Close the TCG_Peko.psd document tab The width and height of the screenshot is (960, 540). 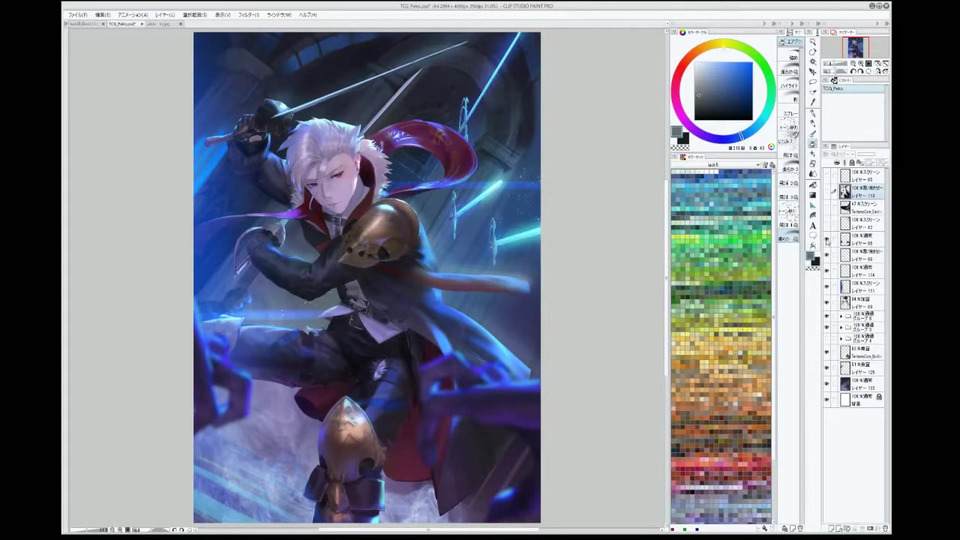142,24
